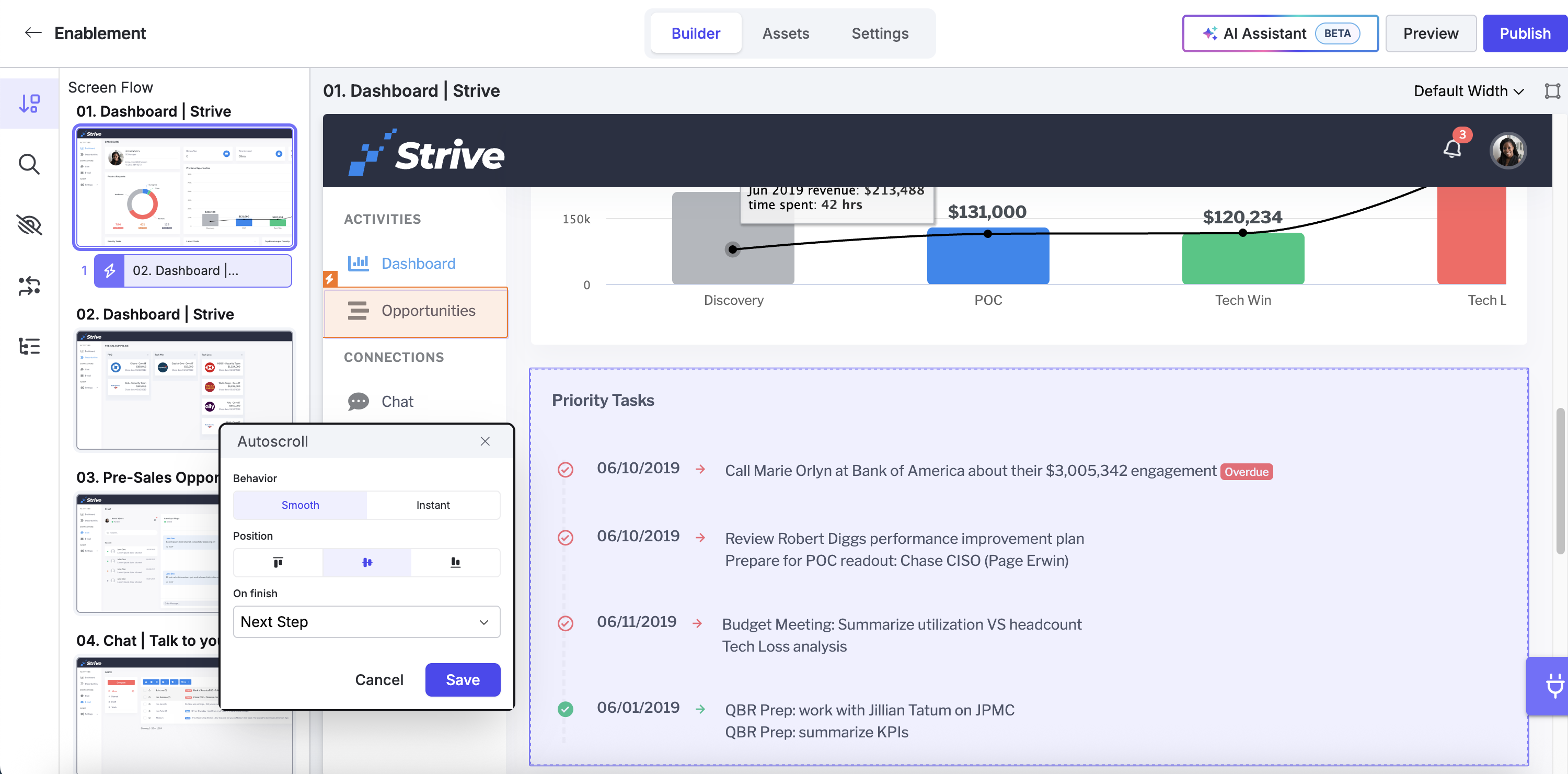This screenshot has width=1568, height=774.
Task: Select Smooth scroll behavior
Action: tap(300, 505)
